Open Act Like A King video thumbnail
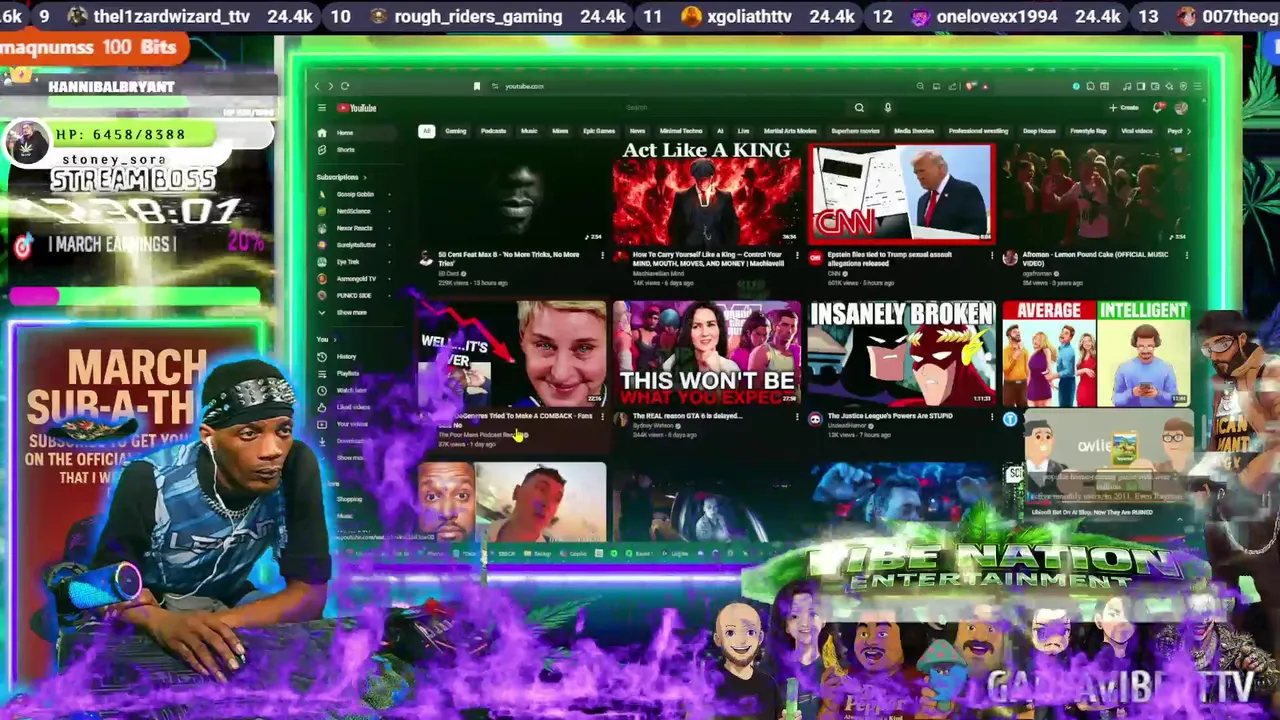This screenshot has height=720, width=1280. pyautogui.click(x=707, y=193)
